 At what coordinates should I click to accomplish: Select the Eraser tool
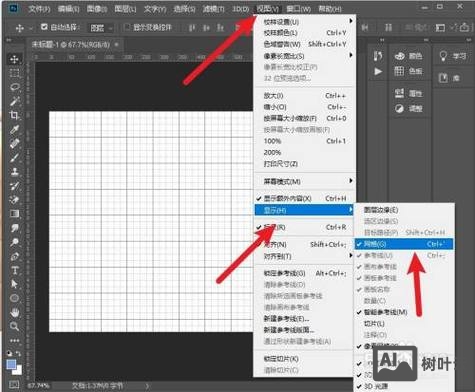(x=14, y=200)
